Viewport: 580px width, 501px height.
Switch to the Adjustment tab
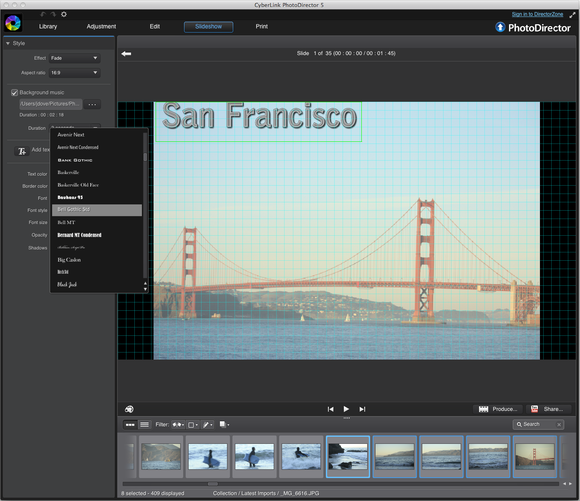(101, 26)
